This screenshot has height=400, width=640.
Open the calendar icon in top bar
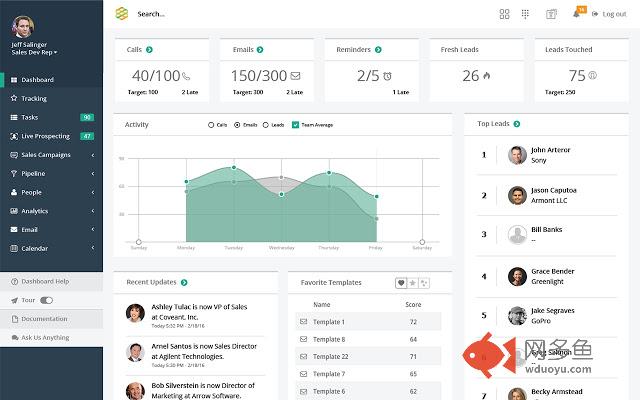[551, 14]
